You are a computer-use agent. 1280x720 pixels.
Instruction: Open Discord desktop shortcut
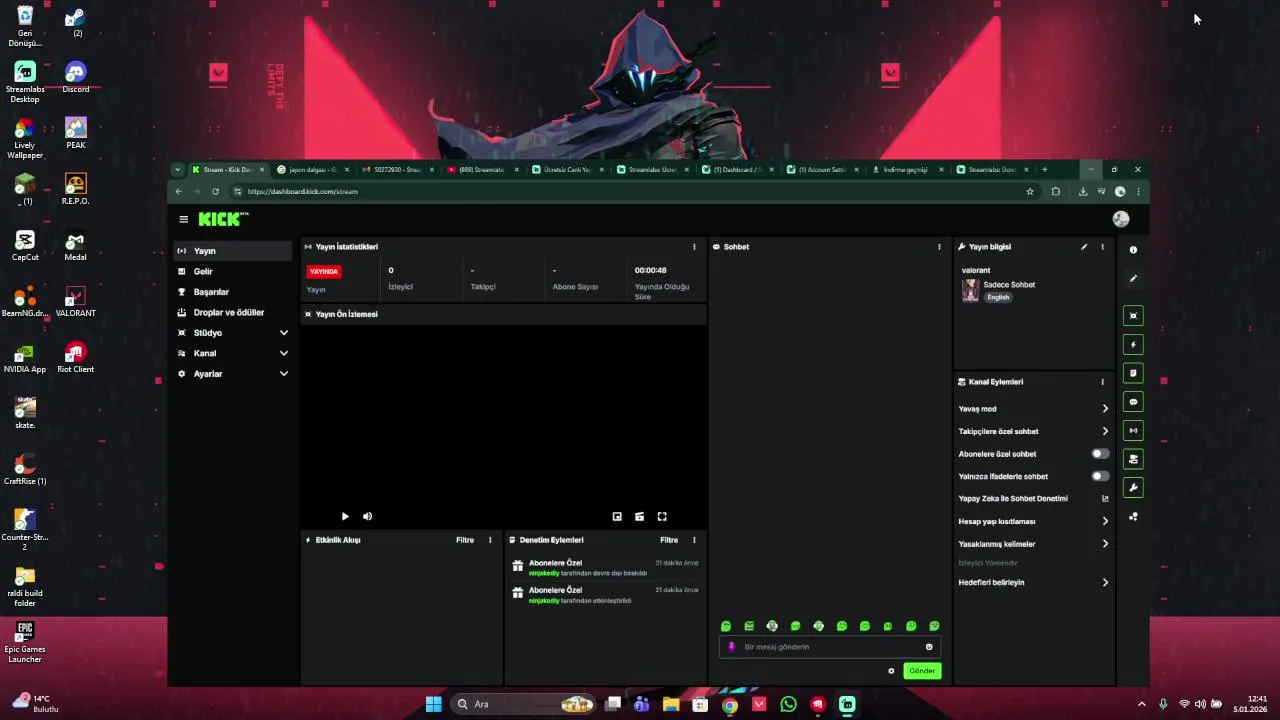click(x=76, y=77)
